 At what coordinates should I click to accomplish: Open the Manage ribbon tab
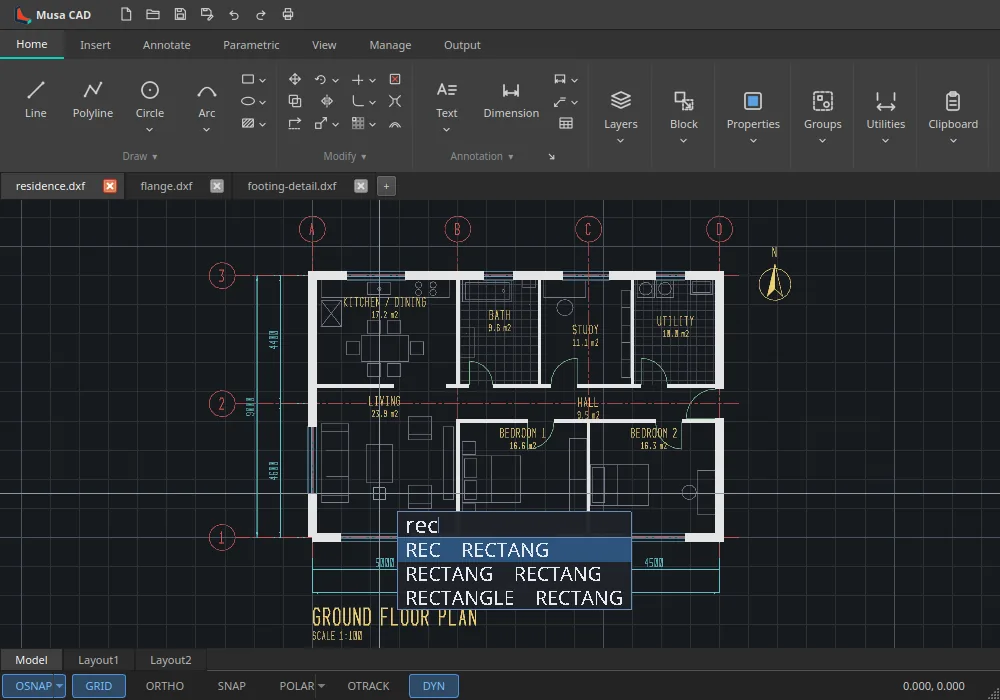pos(390,45)
